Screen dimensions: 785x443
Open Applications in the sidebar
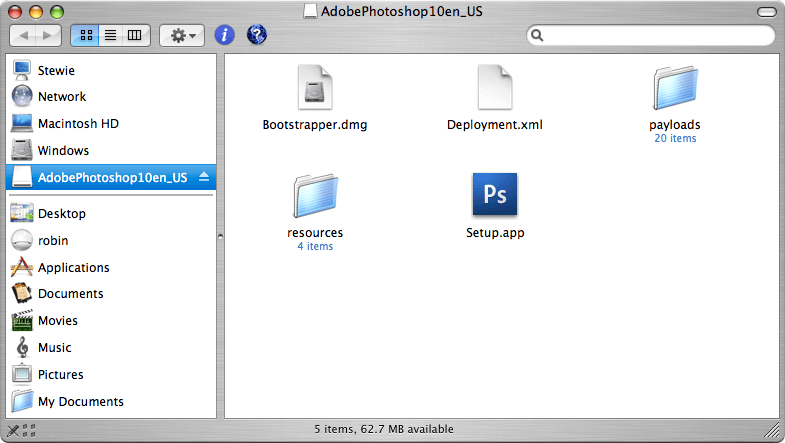pyautogui.click(x=111, y=267)
